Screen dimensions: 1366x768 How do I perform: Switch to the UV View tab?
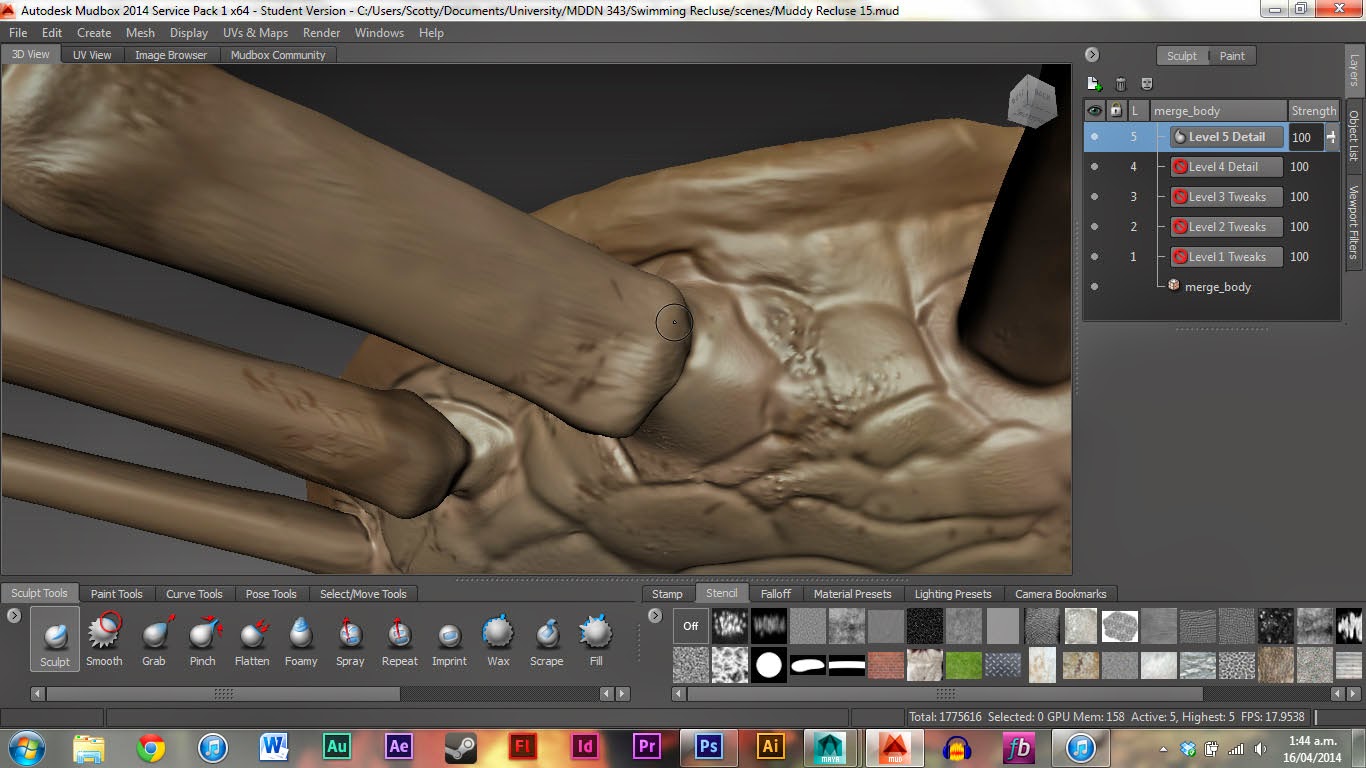(92, 55)
